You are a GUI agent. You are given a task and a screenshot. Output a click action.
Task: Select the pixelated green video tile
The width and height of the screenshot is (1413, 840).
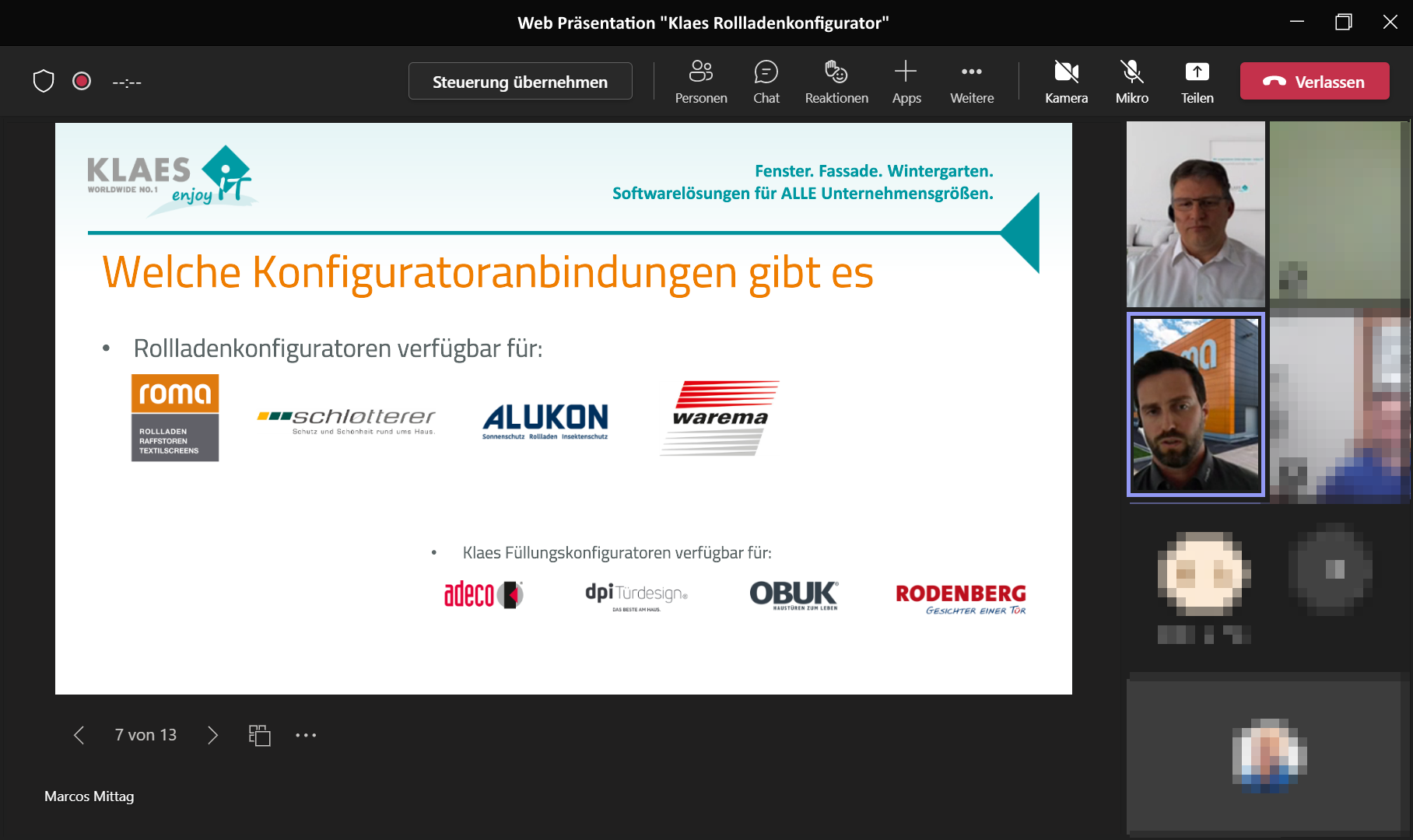1339,211
